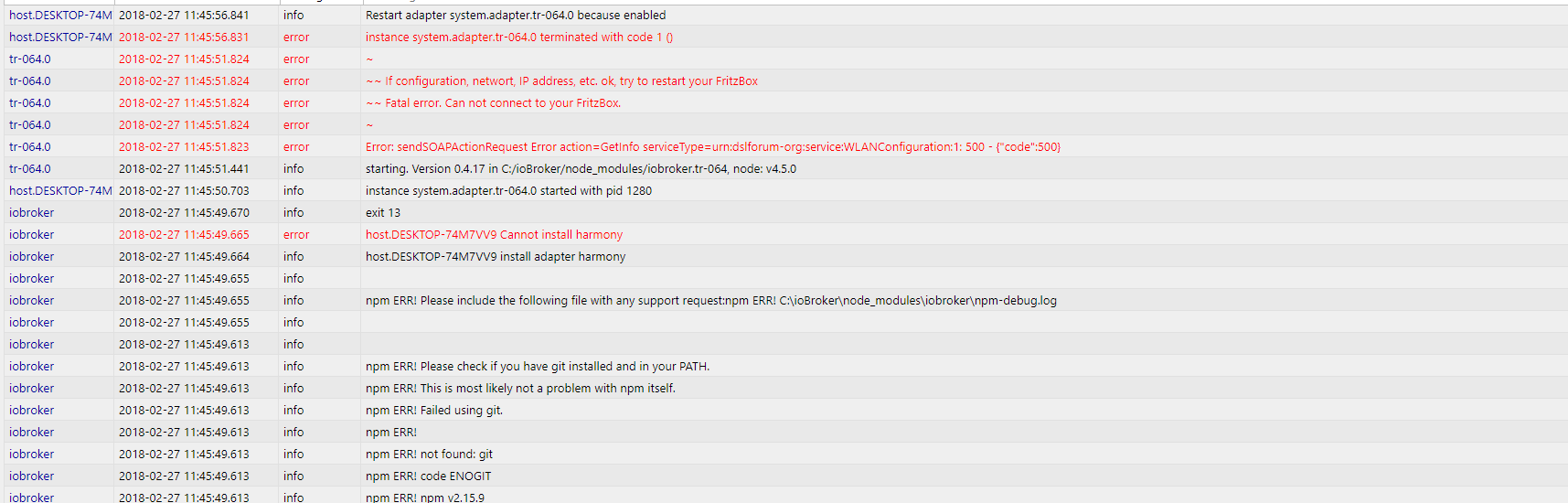Click the 'try to restart your FritzBox' message
Viewport: 1568px width, 503px height.
coord(562,81)
